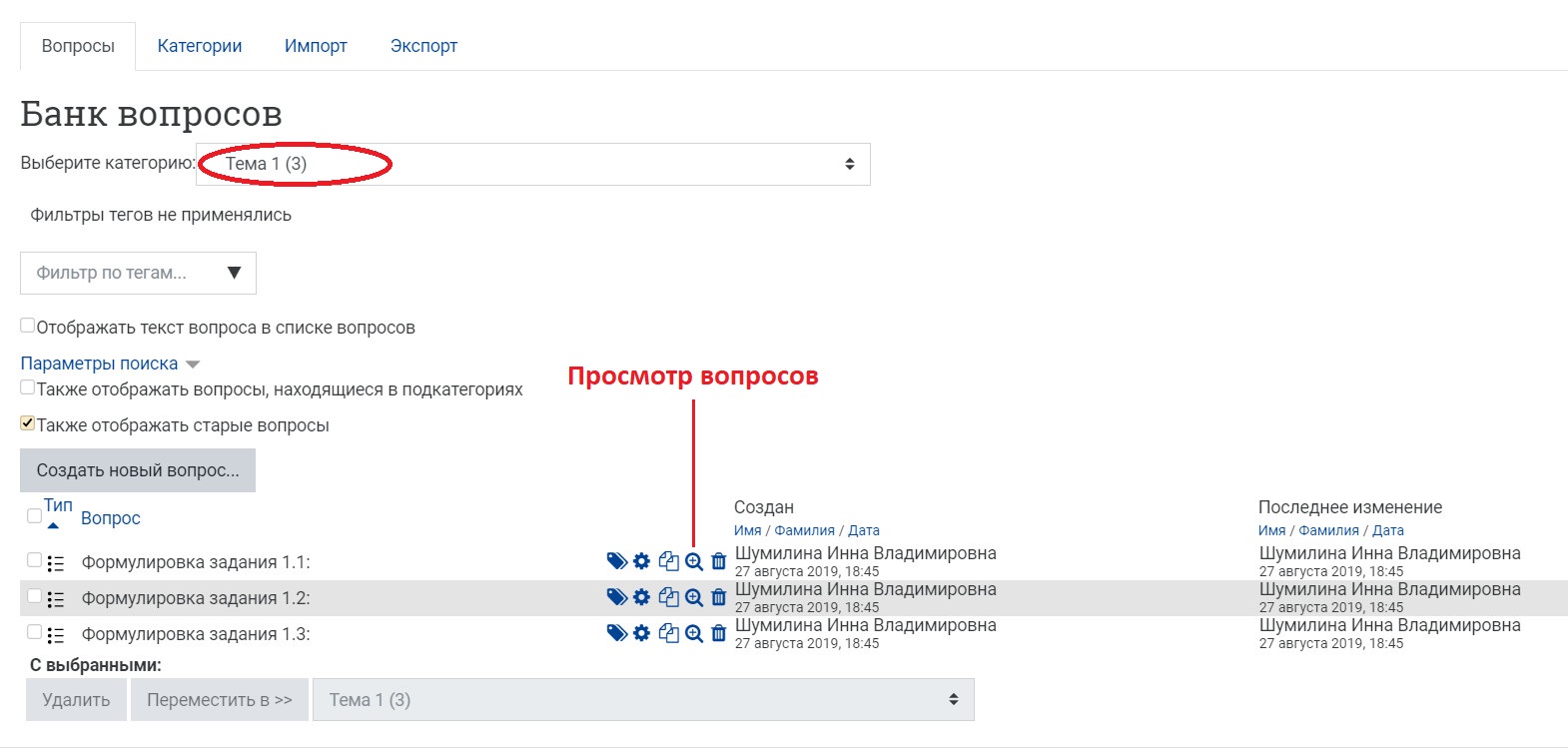This screenshot has width=1568, height=749.
Task: Switch to the 'Категории' tab
Action: pyautogui.click(x=200, y=46)
